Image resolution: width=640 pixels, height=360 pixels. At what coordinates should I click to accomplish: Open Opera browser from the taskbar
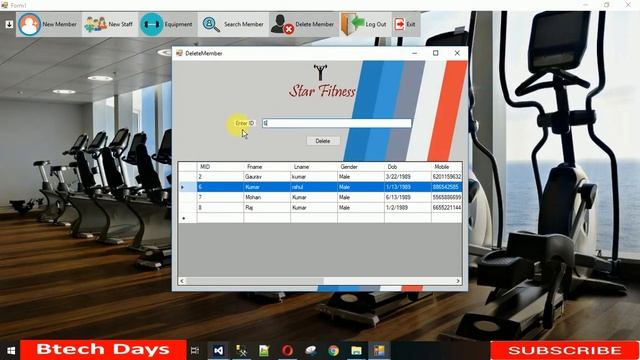287,351
